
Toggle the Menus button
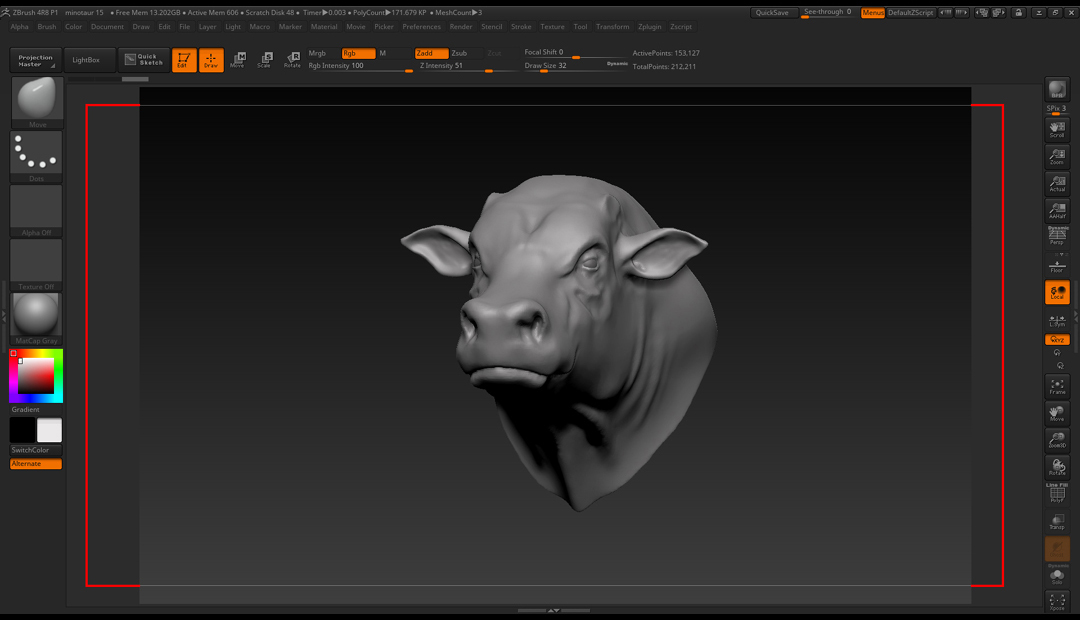point(873,12)
